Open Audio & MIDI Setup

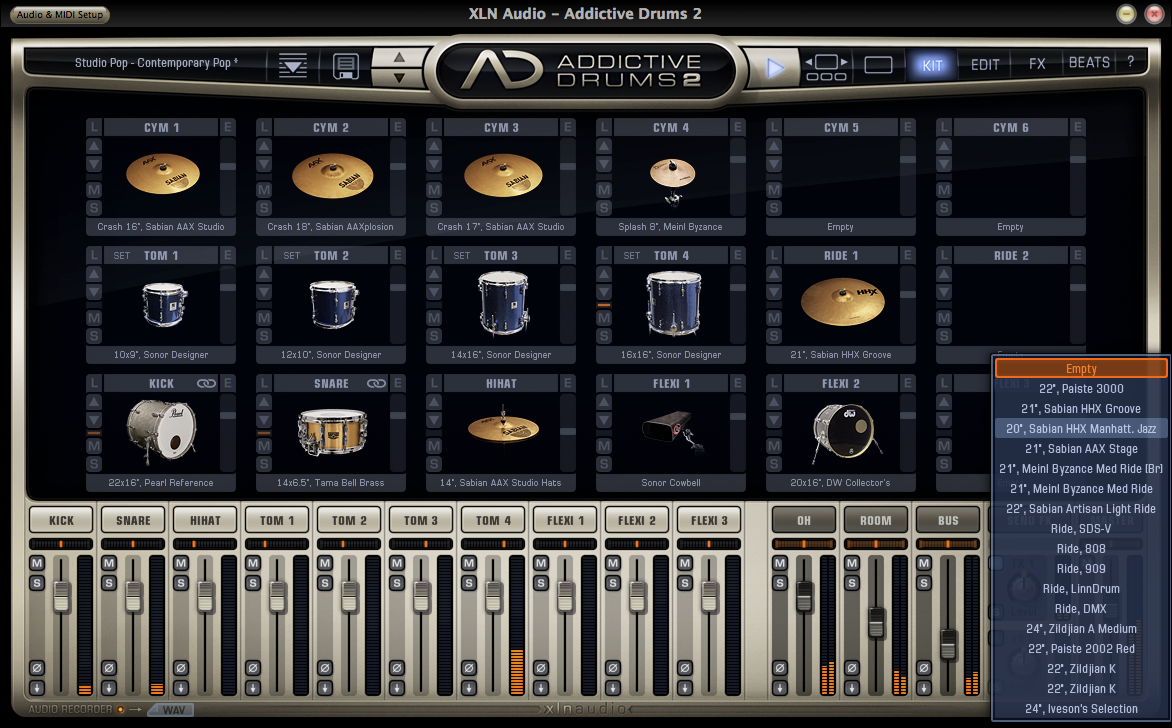point(60,14)
